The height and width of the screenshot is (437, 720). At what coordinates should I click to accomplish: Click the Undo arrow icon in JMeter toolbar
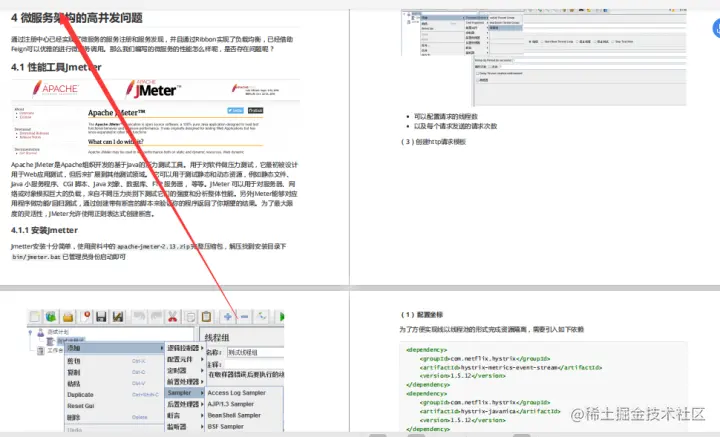(139, 316)
